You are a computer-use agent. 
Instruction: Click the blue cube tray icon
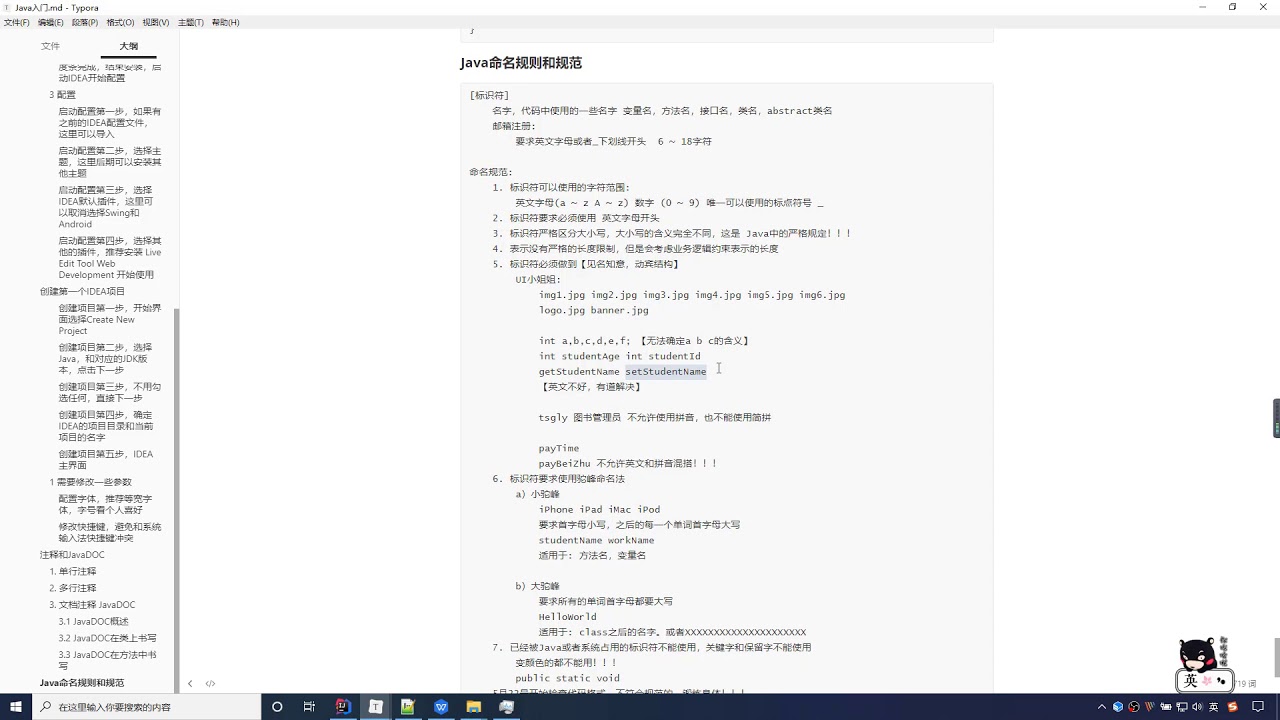pos(1118,707)
